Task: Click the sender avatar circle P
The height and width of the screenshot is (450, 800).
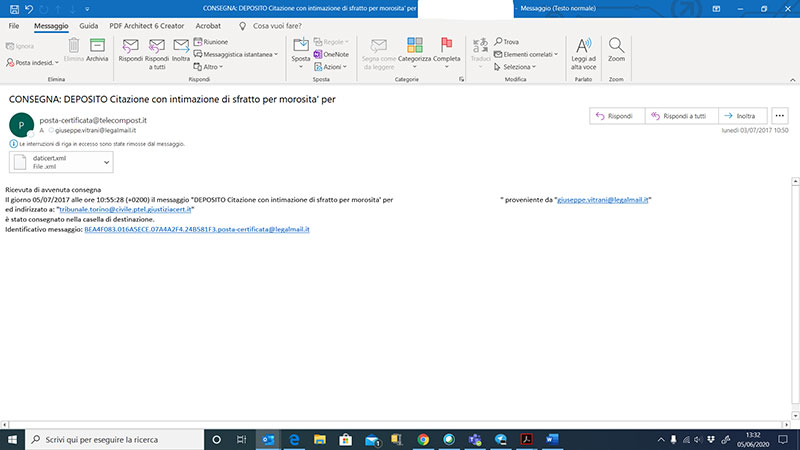Action: (21, 124)
